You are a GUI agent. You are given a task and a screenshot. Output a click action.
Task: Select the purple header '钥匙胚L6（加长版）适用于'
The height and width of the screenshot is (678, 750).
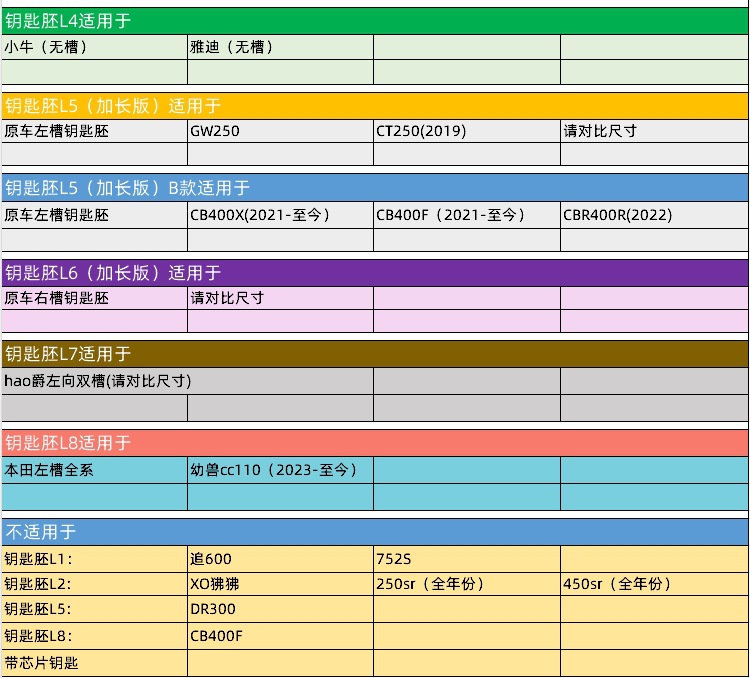click(x=375, y=273)
